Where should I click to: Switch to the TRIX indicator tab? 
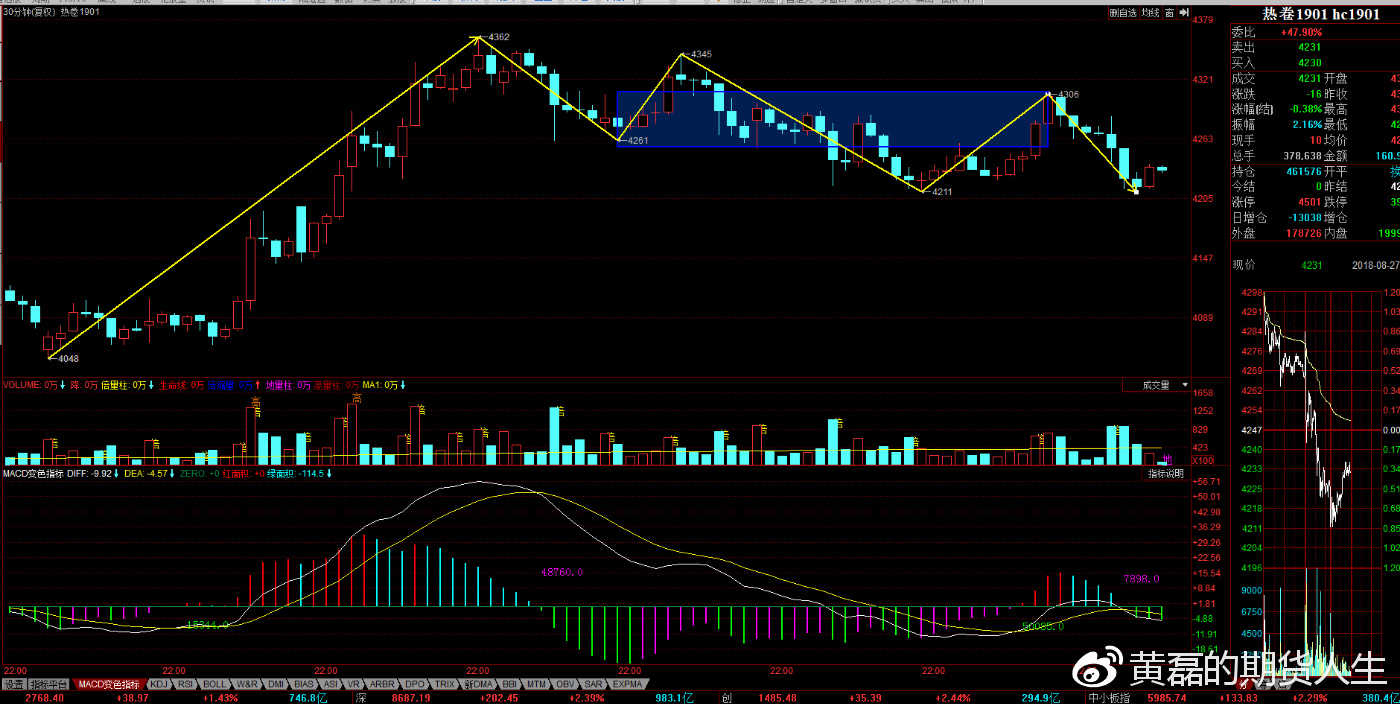click(x=445, y=685)
